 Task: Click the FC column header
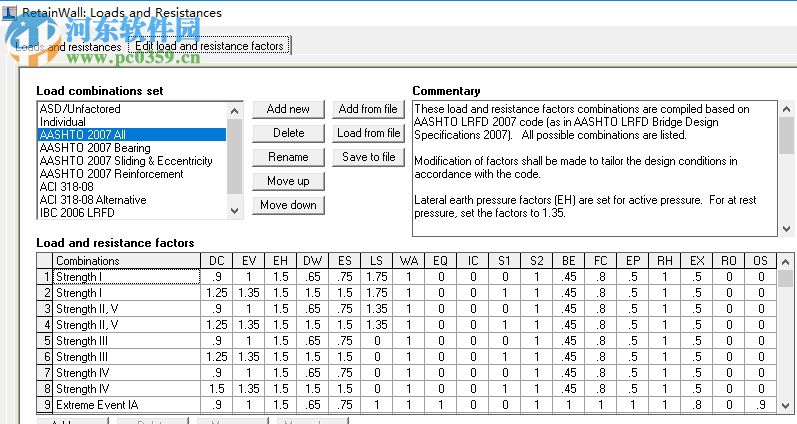point(601,261)
